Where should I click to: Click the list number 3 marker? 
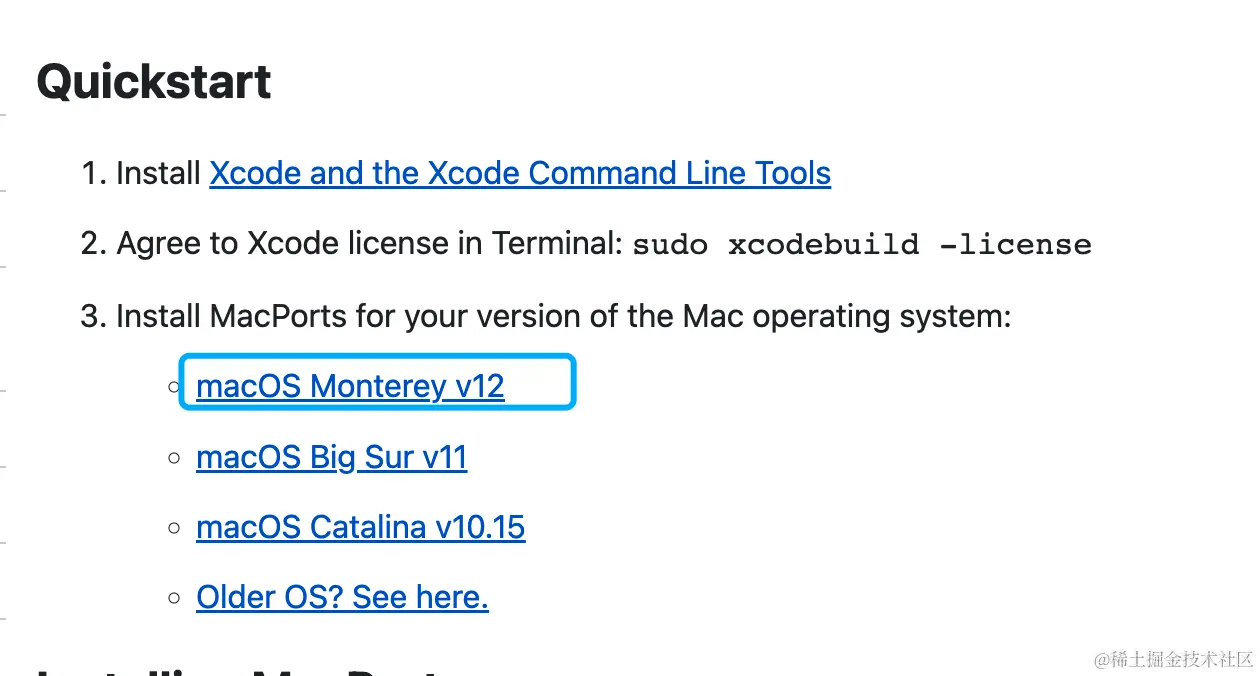(x=93, y=316)
